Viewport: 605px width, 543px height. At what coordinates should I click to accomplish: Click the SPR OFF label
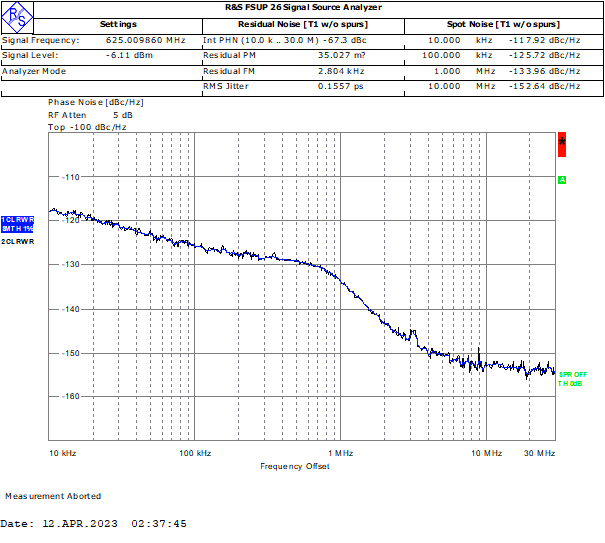click(x=573, y=374)
